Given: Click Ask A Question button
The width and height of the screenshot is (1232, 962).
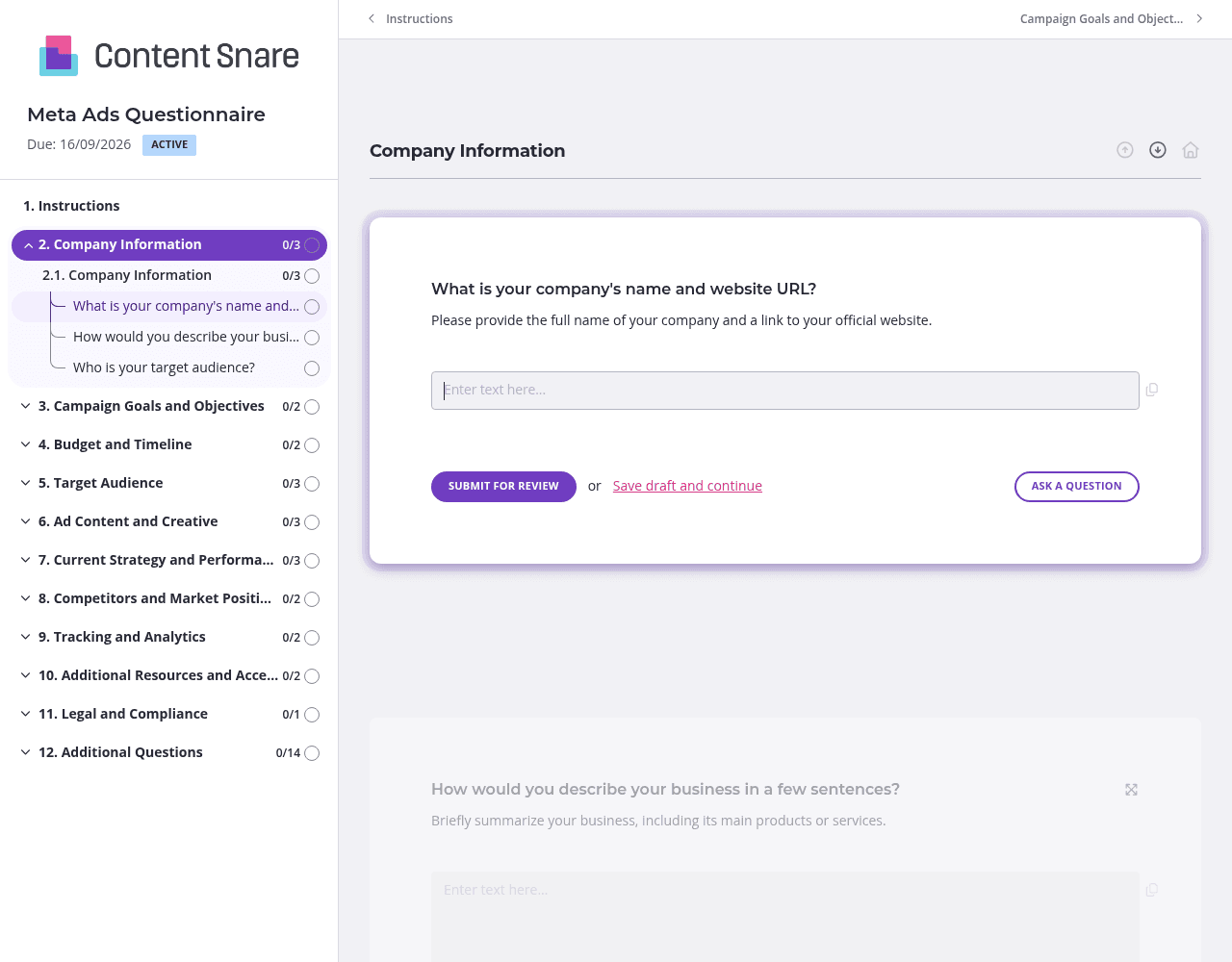Looking at the screenshot, I should tap(1076, 487).
